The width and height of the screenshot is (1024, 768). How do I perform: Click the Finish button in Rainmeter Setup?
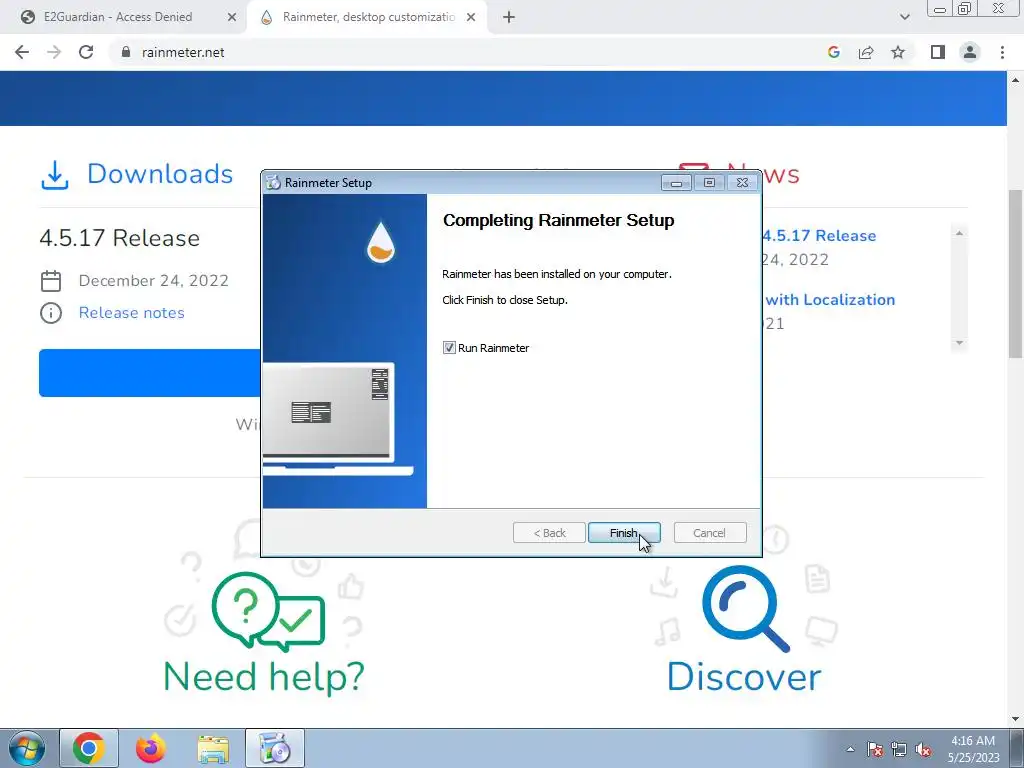(624, 533)
